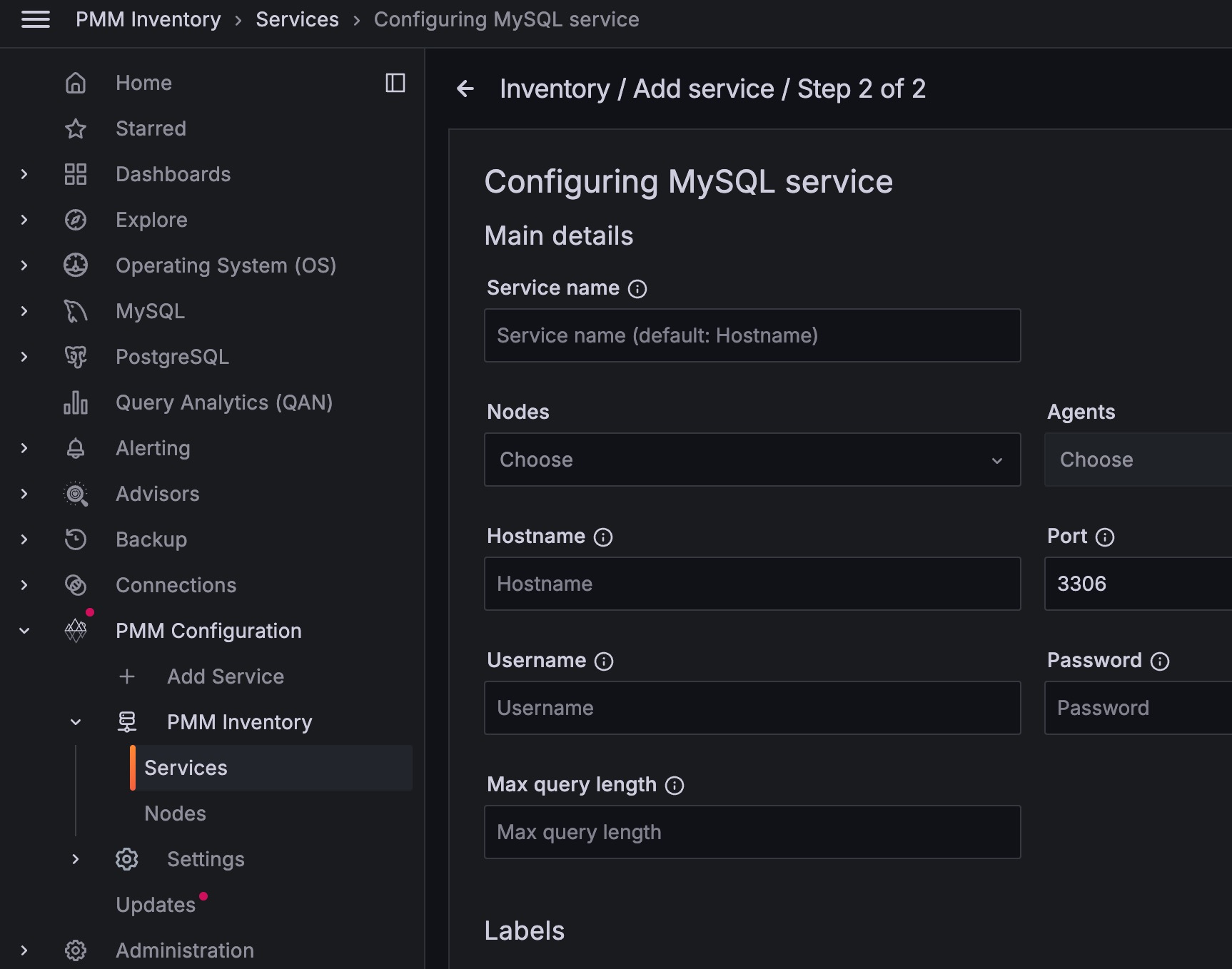Show Max query length info icon
The height and width of the screenshot is (969, 1232).
(675, 786)
